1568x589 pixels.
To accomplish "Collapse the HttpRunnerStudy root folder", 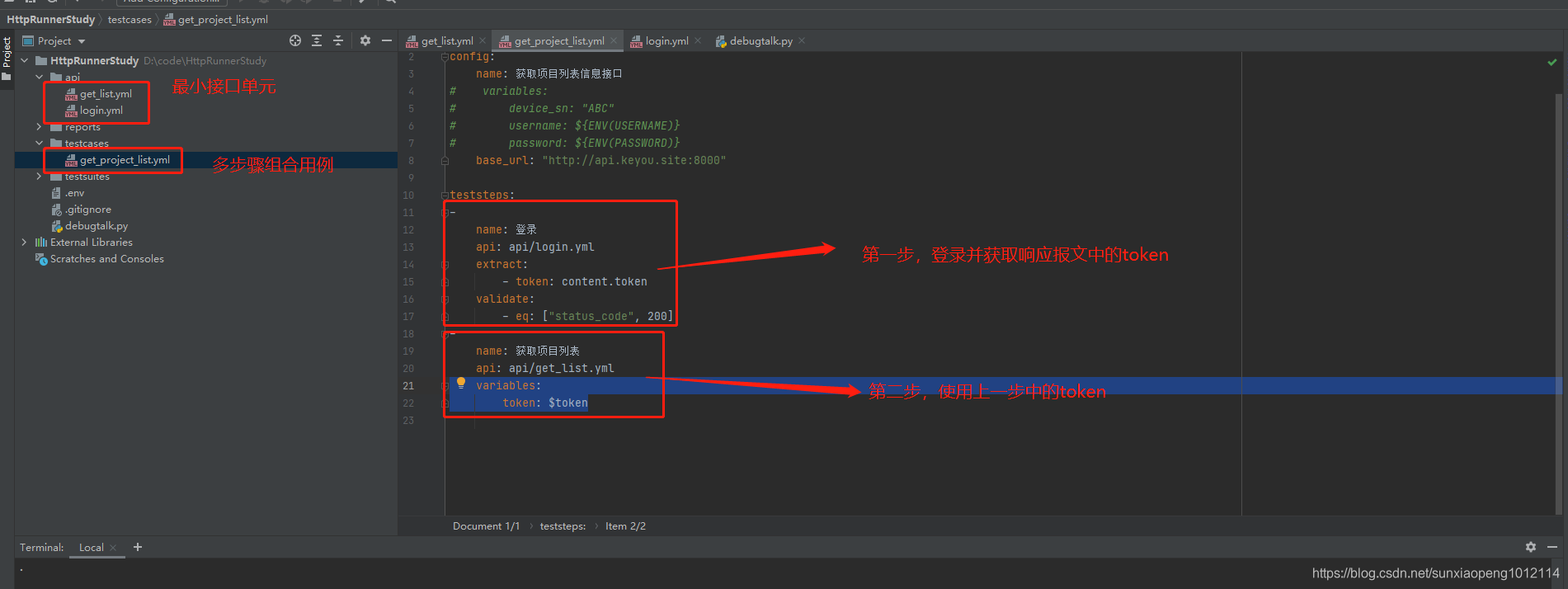I will click(x=24, y=60).
